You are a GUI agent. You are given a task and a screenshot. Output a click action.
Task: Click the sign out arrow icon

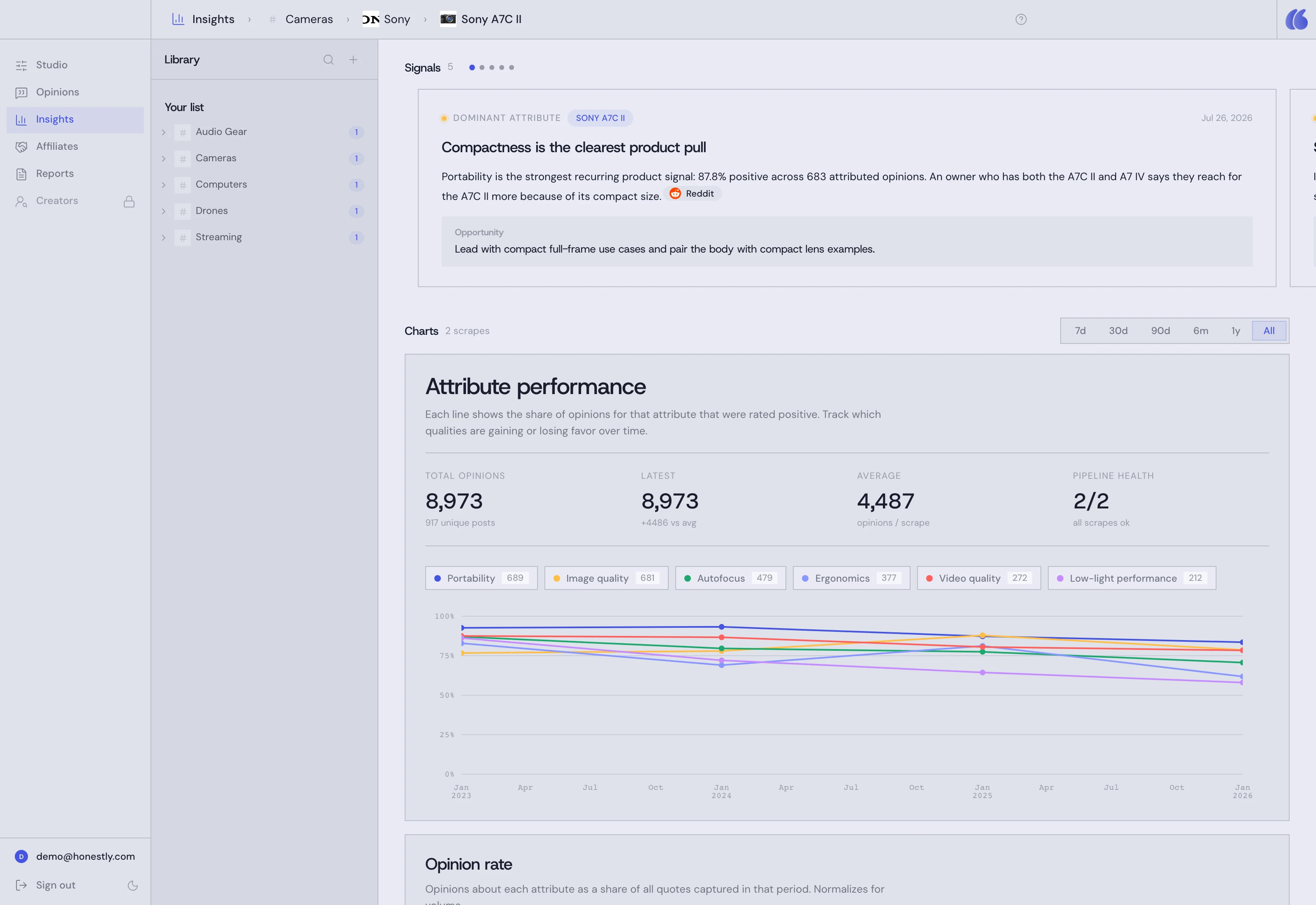click(21, 885)
